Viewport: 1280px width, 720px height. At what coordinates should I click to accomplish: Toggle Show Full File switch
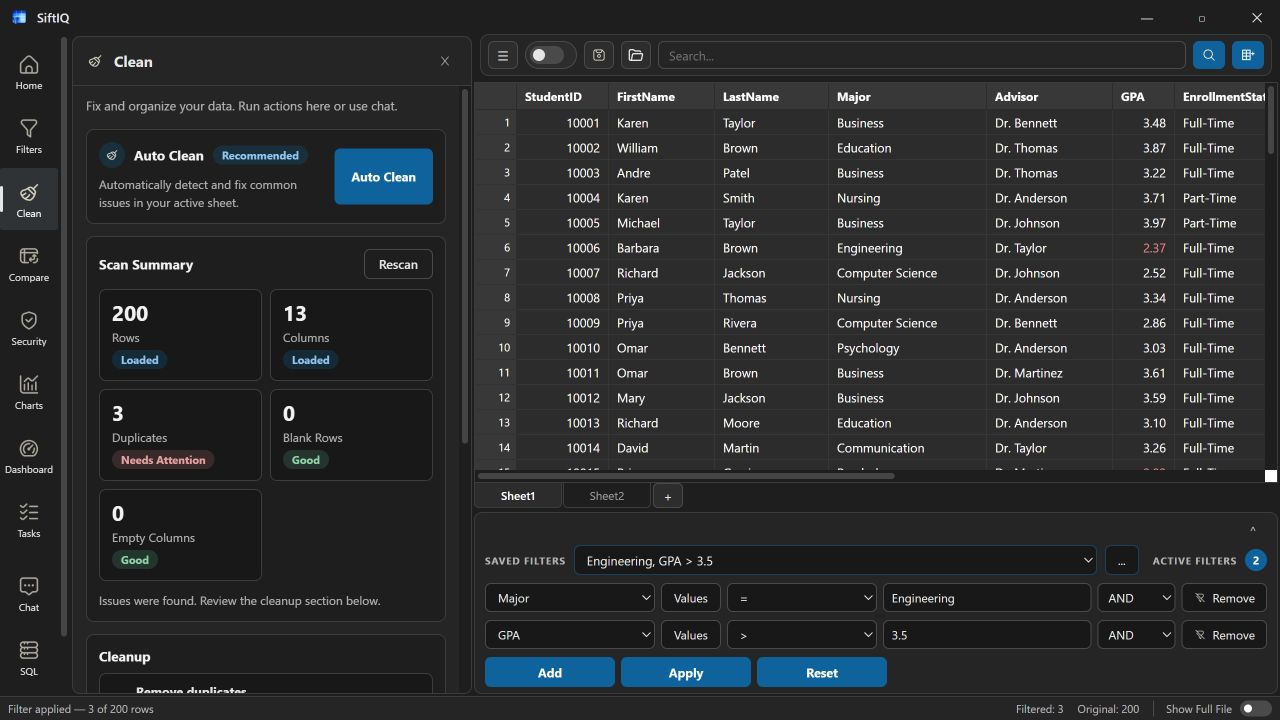(x=1256, y=708)
